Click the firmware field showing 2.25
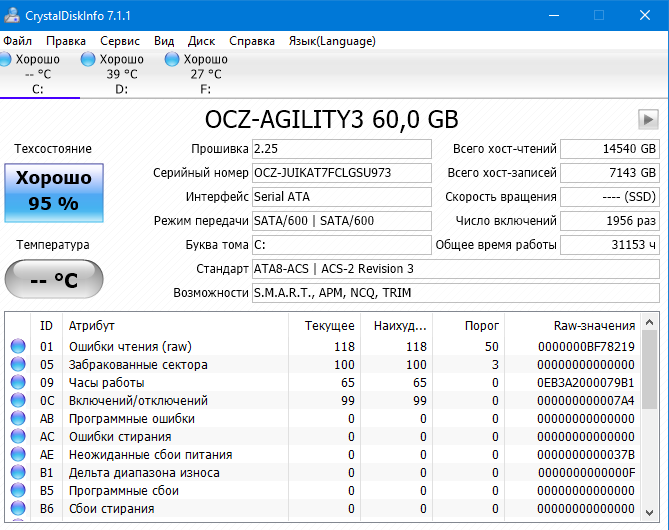The width and height of the screenshot is (669, 530). coord(340,148)
